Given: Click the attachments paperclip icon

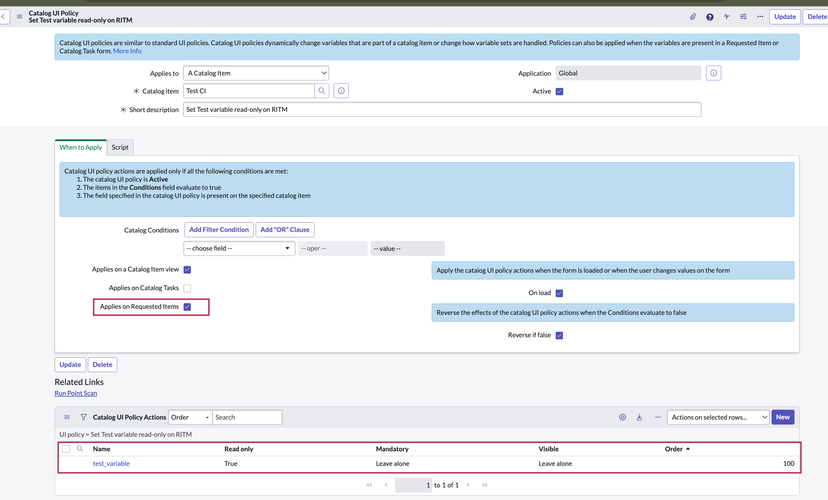Looking at the screenshot, I should [693, 17].
